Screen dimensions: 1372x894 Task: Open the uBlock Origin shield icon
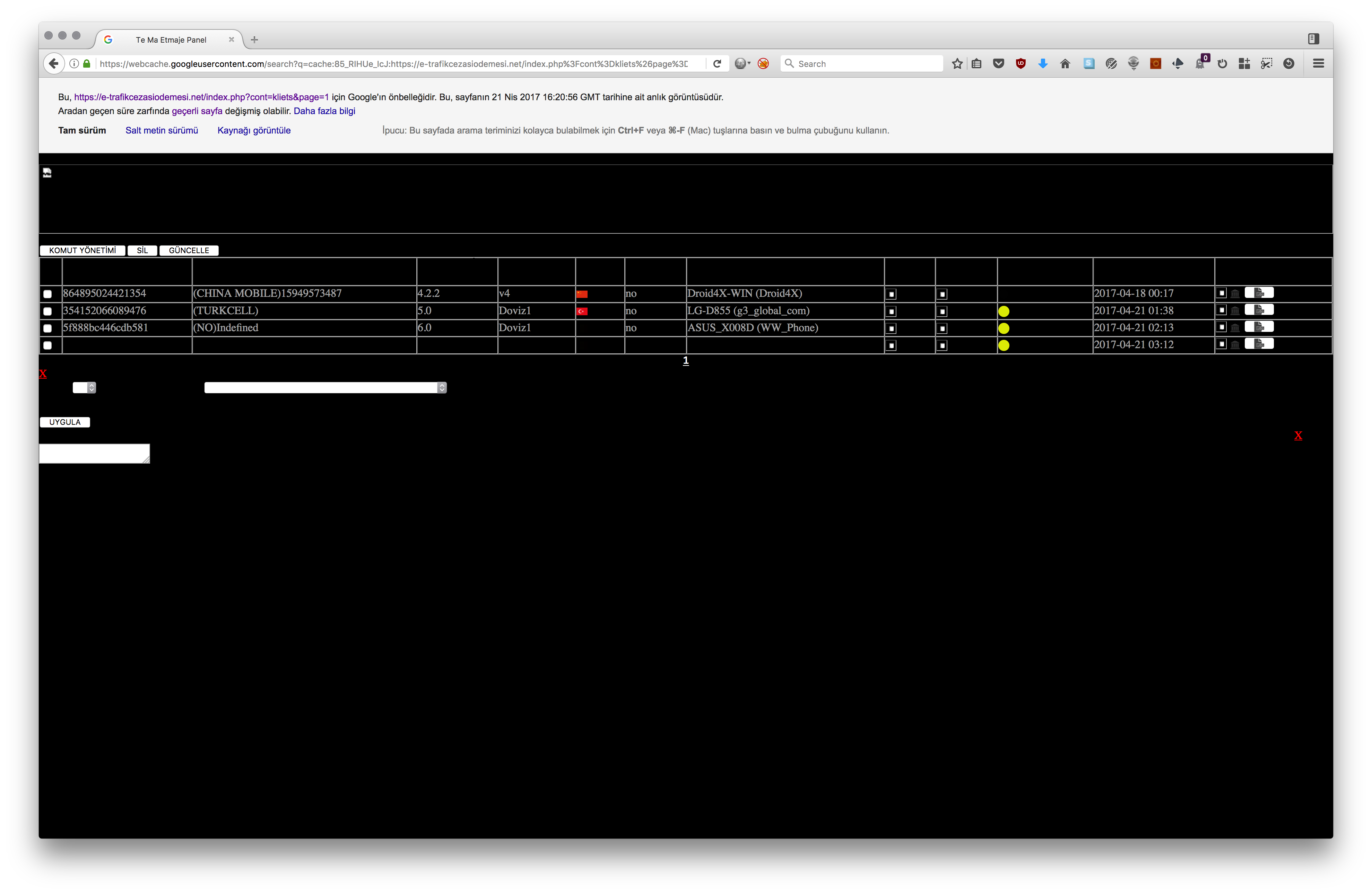point(1021,63)
